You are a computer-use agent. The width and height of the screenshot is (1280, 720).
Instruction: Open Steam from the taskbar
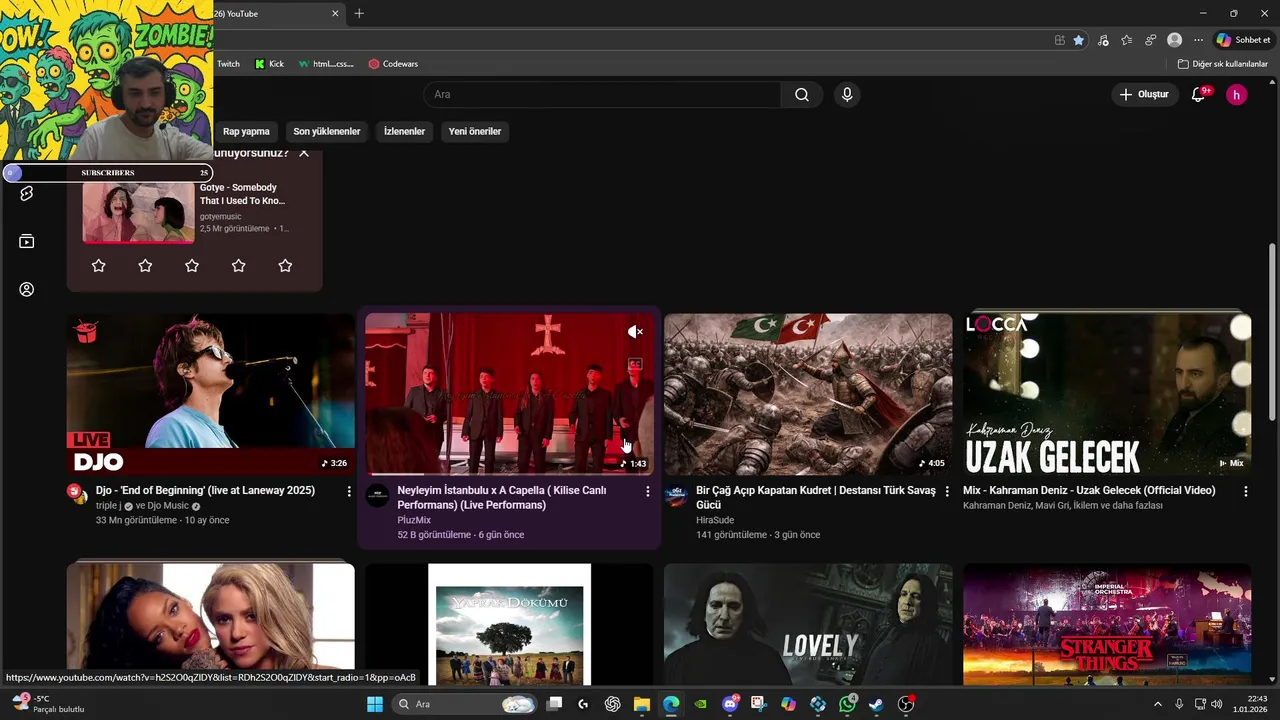(876, 704)
